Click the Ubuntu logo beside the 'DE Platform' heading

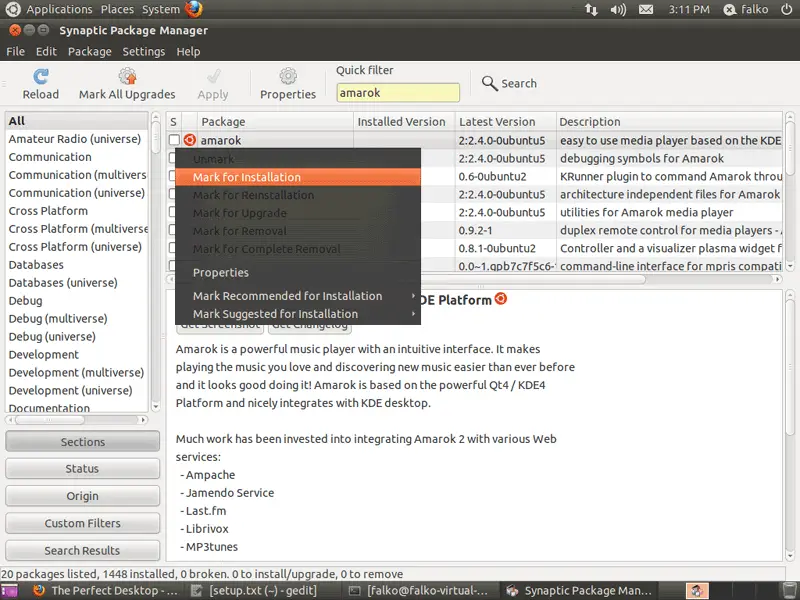point(501,298)
